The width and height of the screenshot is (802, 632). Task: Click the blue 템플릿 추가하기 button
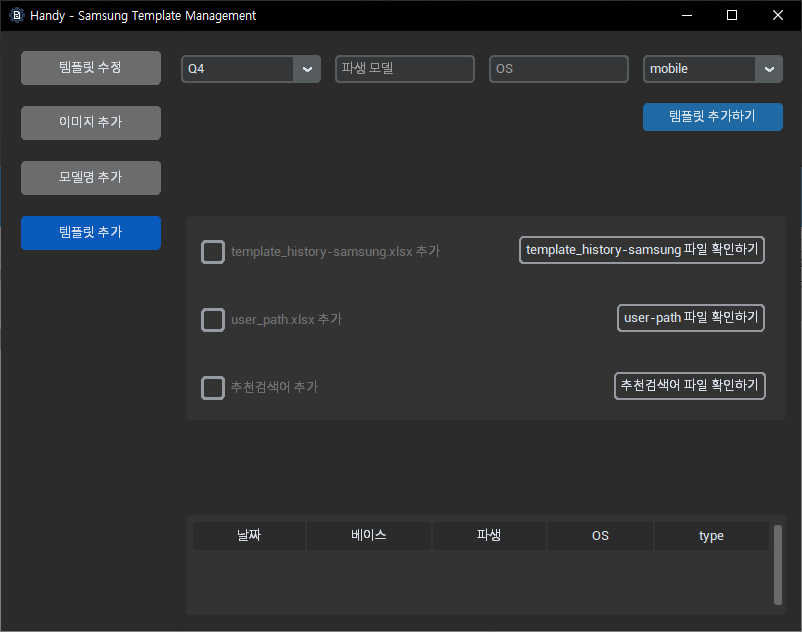coord(712,117)
